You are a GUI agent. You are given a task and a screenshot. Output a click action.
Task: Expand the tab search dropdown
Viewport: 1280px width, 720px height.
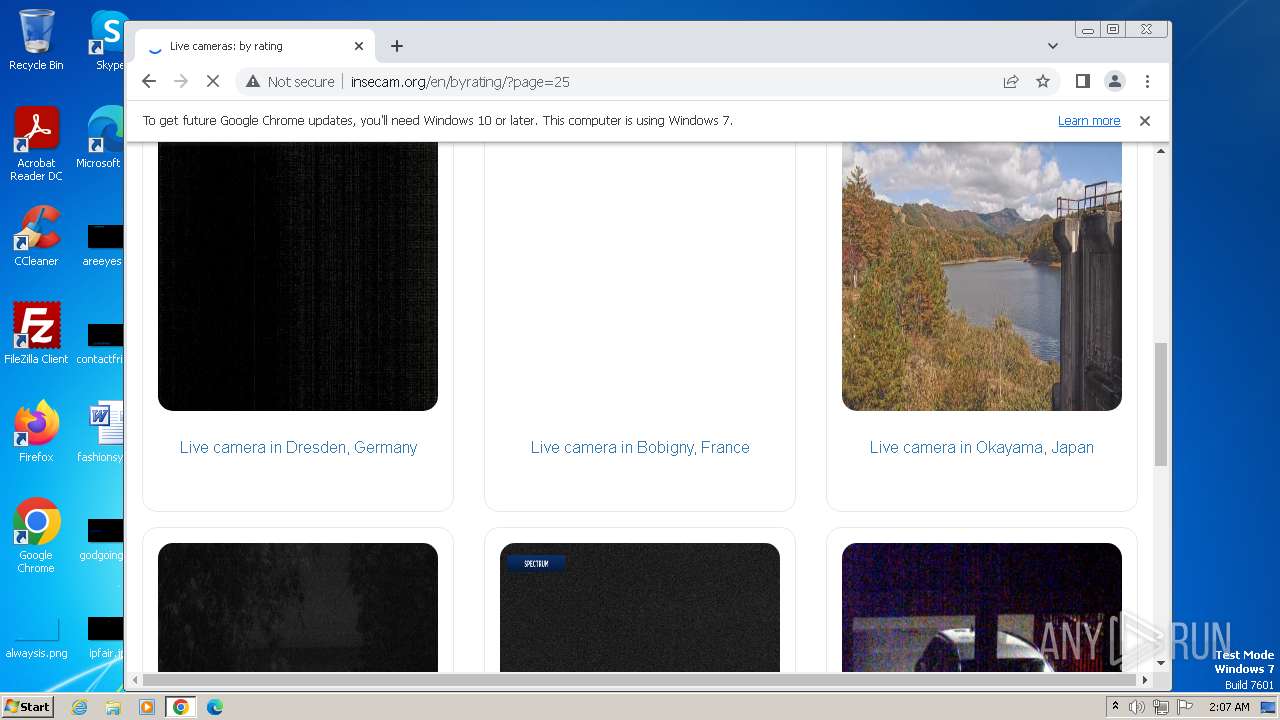point(1052,46)
